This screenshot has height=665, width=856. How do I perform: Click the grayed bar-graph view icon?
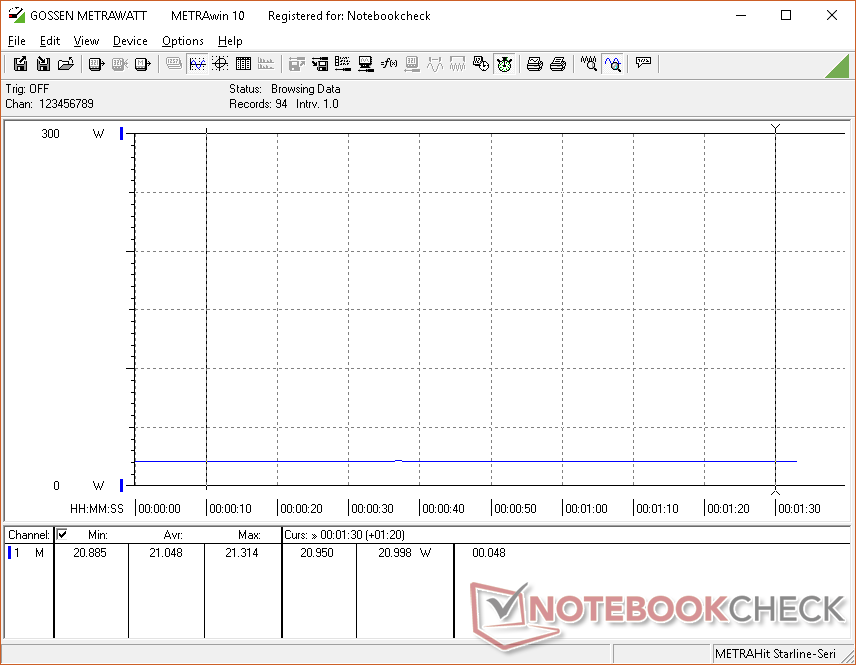[266, 64]
